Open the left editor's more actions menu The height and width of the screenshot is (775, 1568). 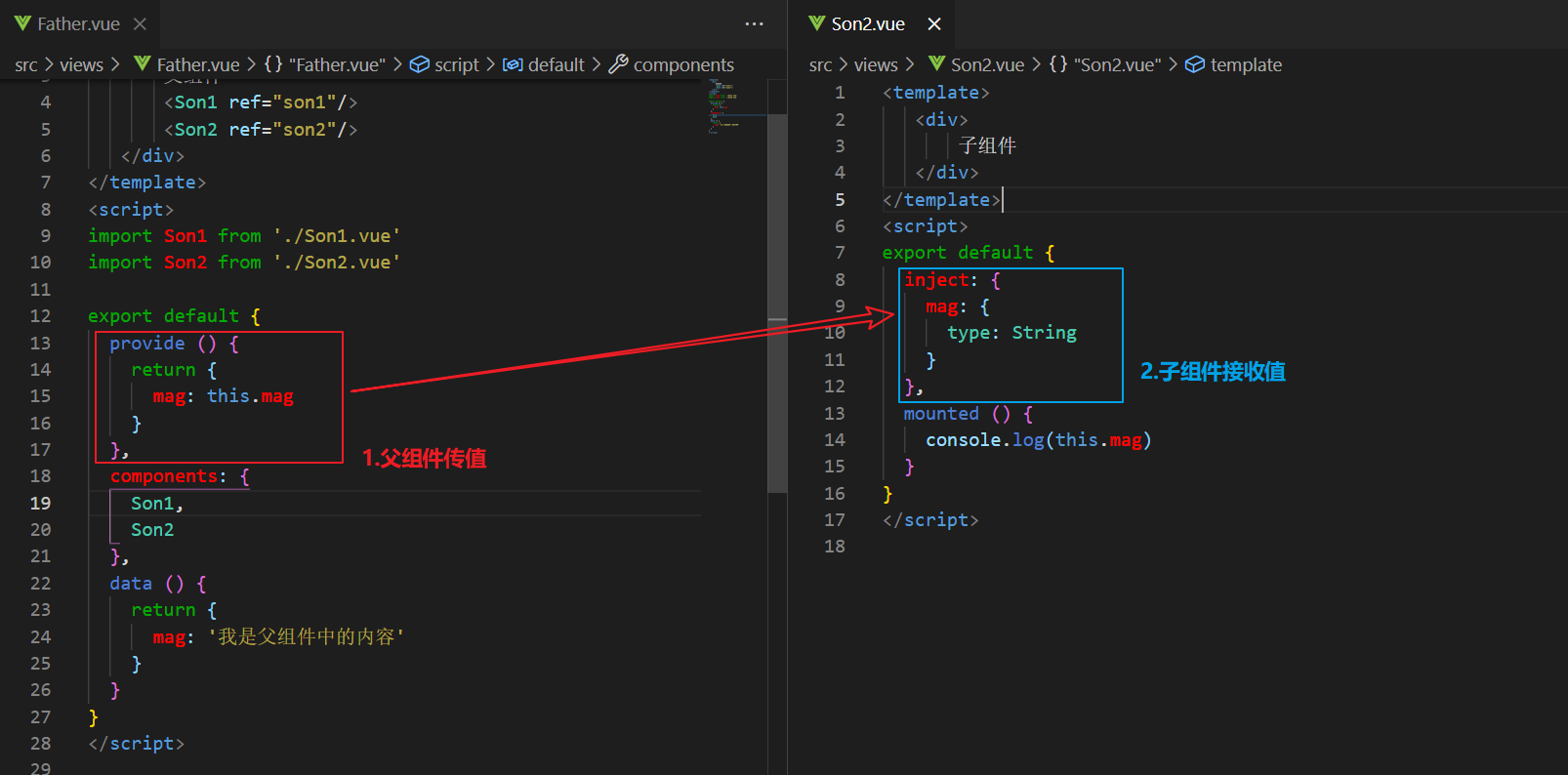point(754,23)
